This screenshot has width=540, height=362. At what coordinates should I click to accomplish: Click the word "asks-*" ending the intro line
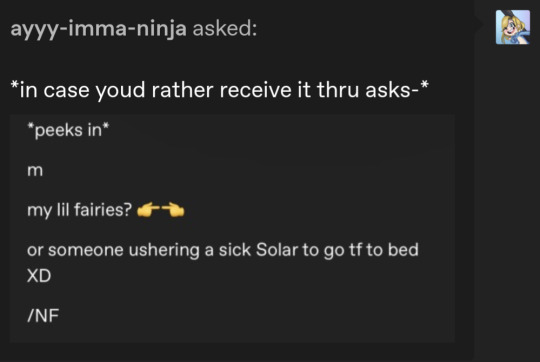(397, 90)
